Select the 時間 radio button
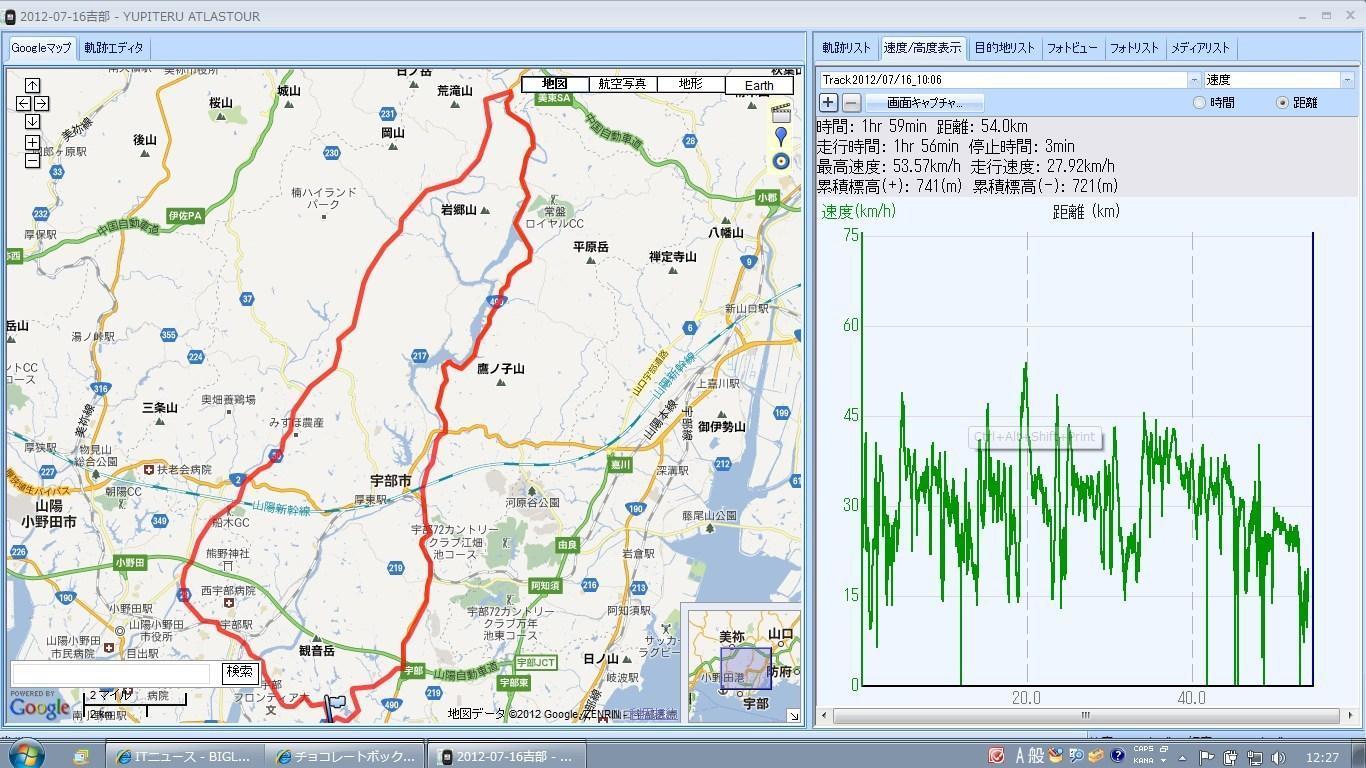 [x=1200, y=102]
